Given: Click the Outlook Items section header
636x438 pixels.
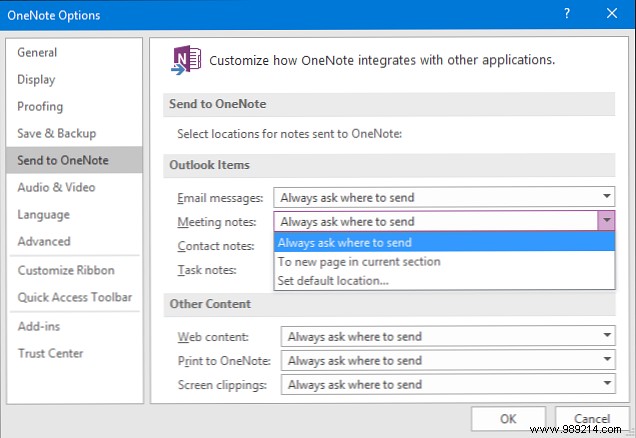Looking at the screenshot, I should [x=389, y=165].
